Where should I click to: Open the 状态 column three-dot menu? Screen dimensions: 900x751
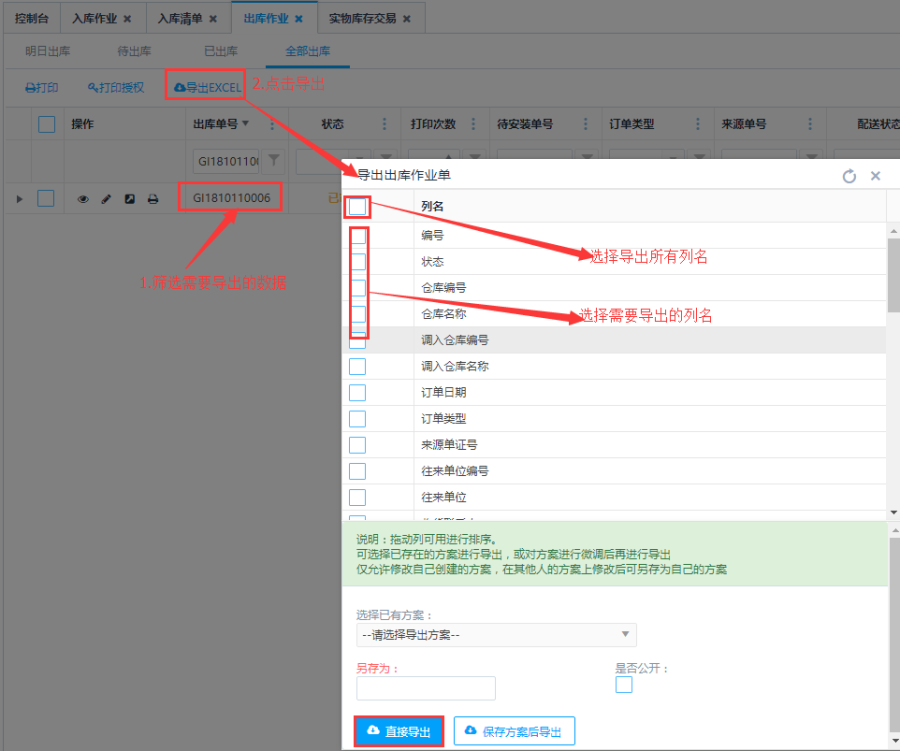[x=386, y=124]
